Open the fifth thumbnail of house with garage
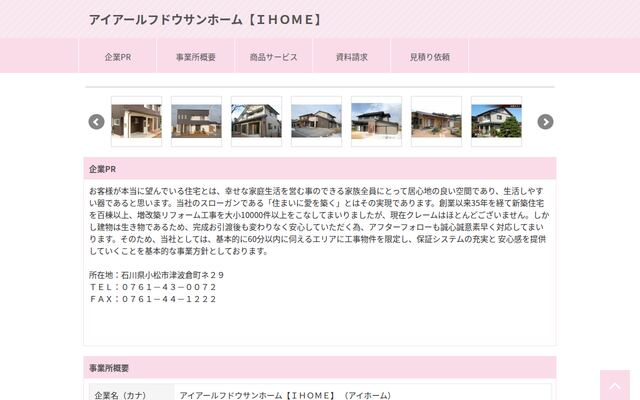Viewport: 640px width, 400px height. coord(376,121)
